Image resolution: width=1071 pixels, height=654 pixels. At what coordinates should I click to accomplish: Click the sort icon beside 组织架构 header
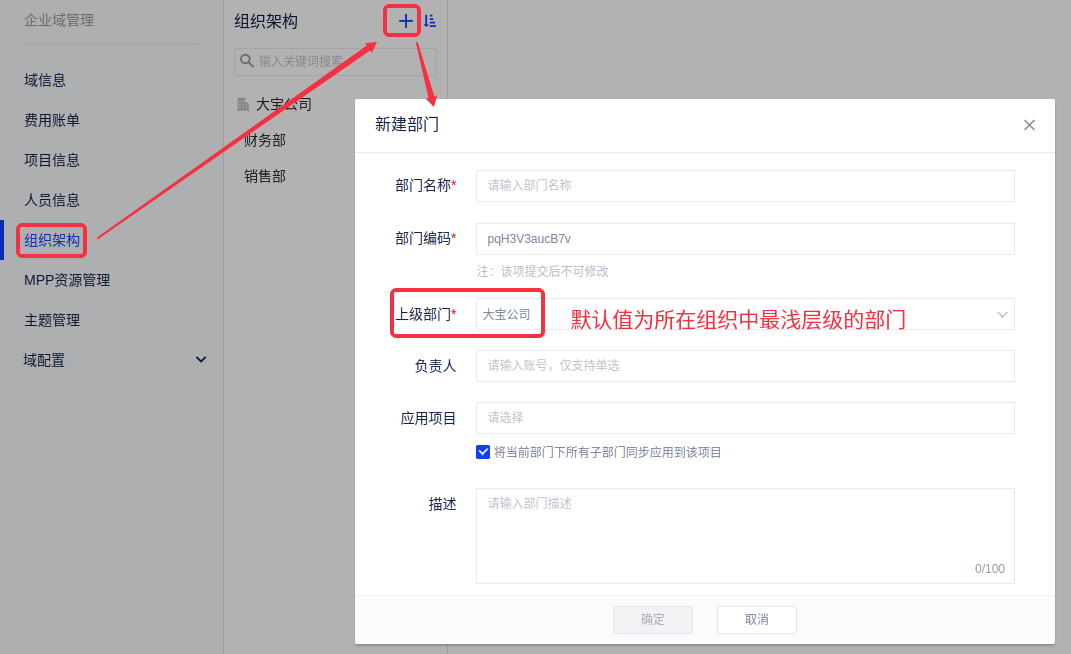point(430,21)
